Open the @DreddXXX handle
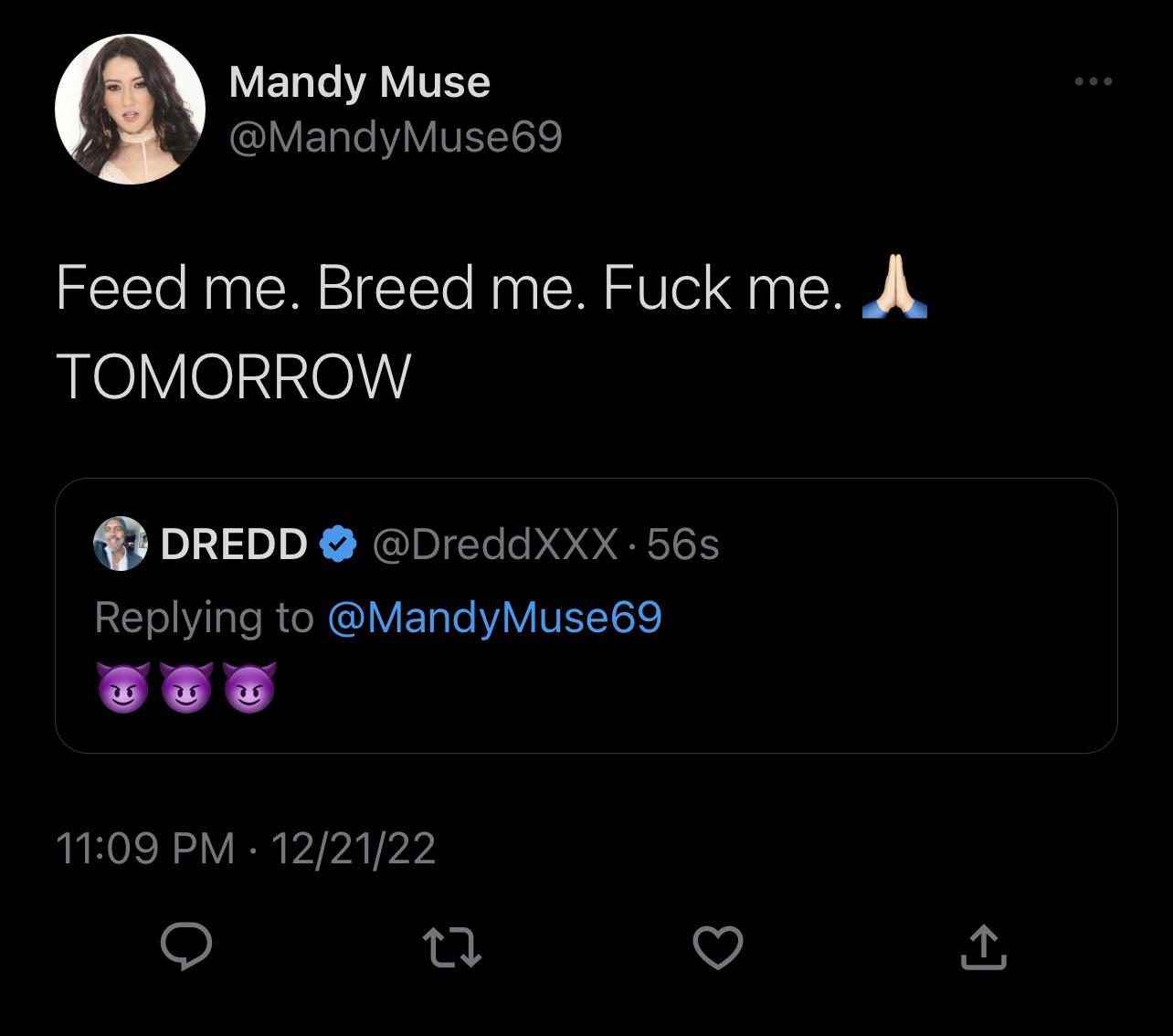The image size is (1173, 1036). pos(494,544)
